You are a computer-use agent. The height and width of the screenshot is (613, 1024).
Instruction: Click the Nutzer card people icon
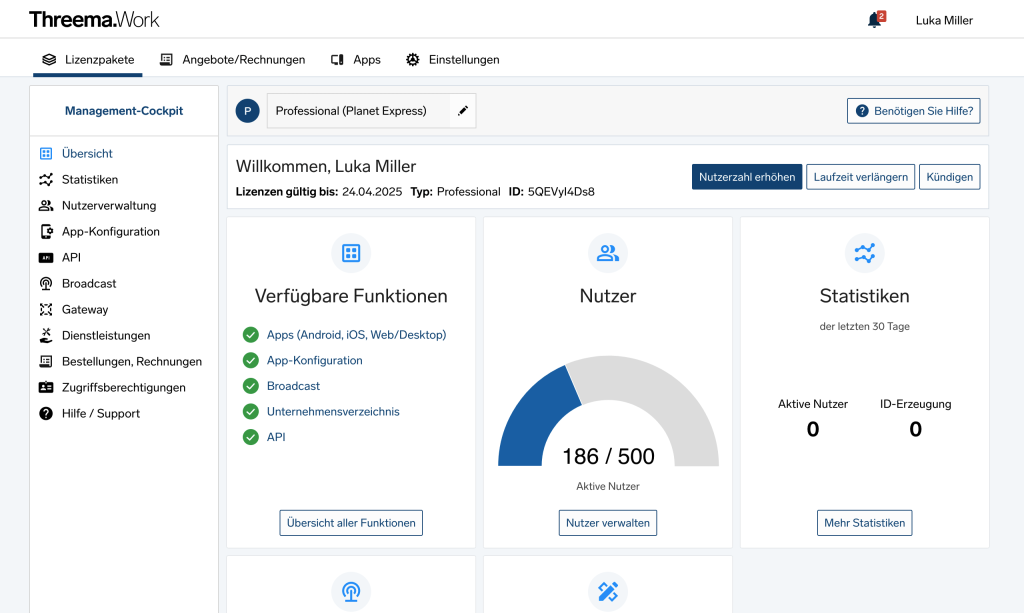pos(608,253)
